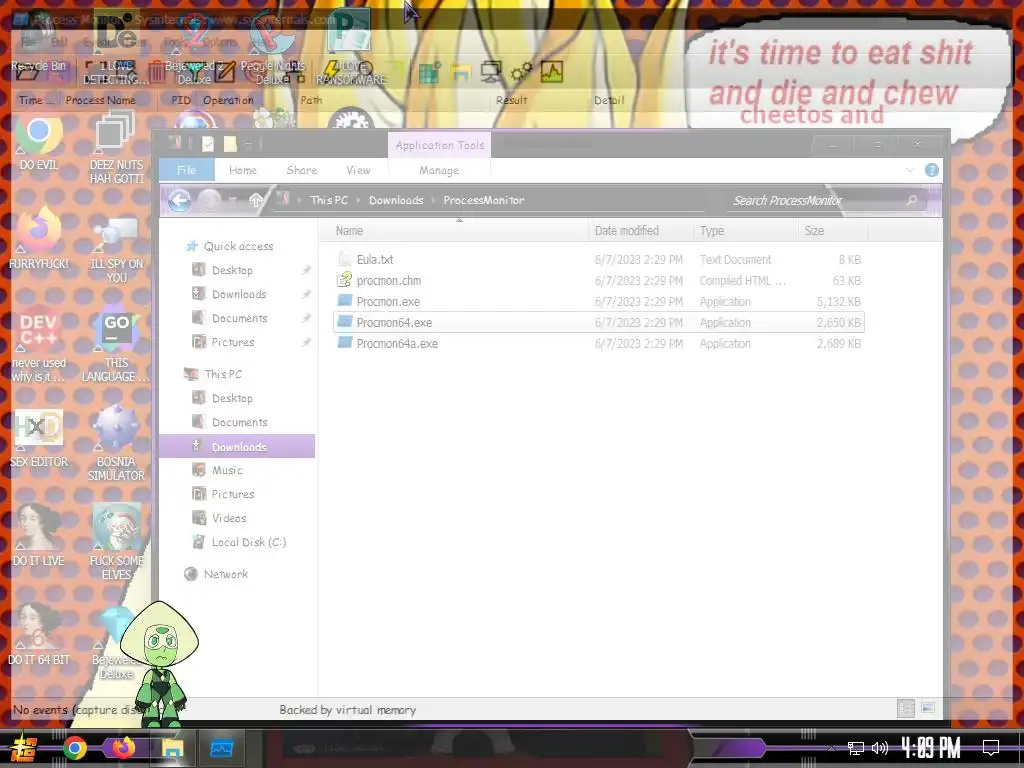Select This PC in the navigation pane
Screen dimensions: 1024x768
point(223,374)
